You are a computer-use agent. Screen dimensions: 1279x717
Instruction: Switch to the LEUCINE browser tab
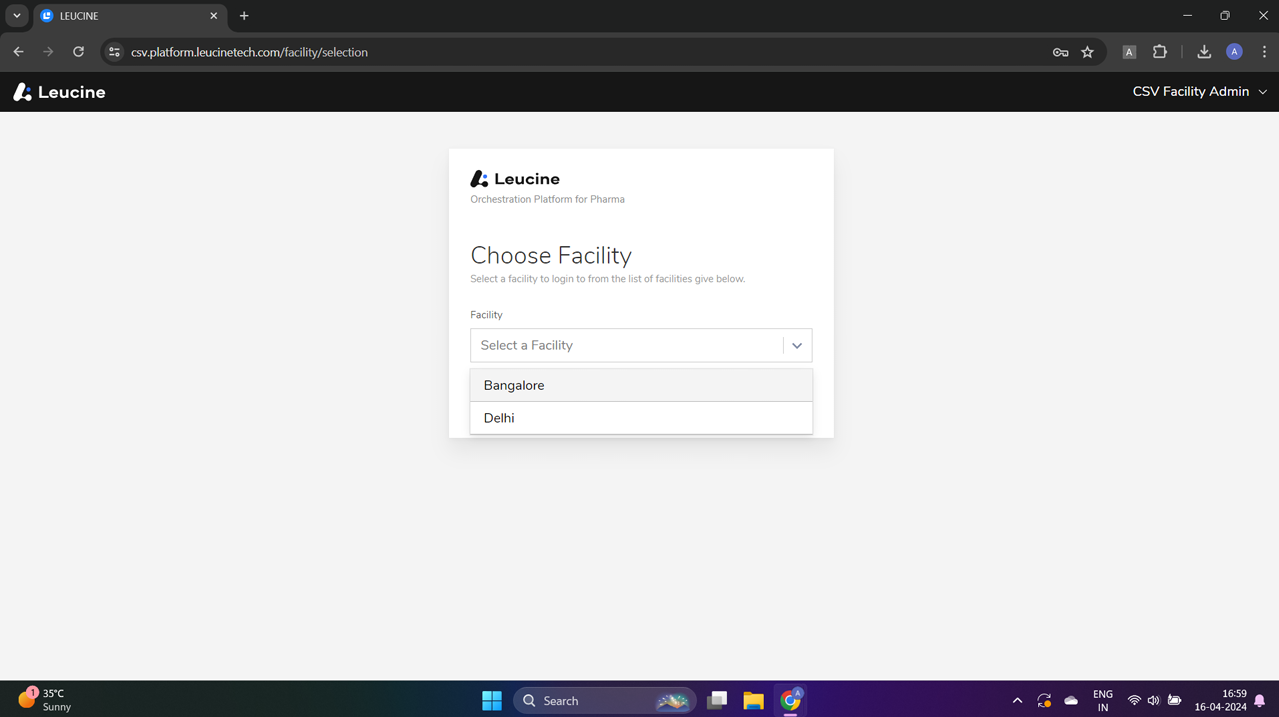tap(129, 16)
